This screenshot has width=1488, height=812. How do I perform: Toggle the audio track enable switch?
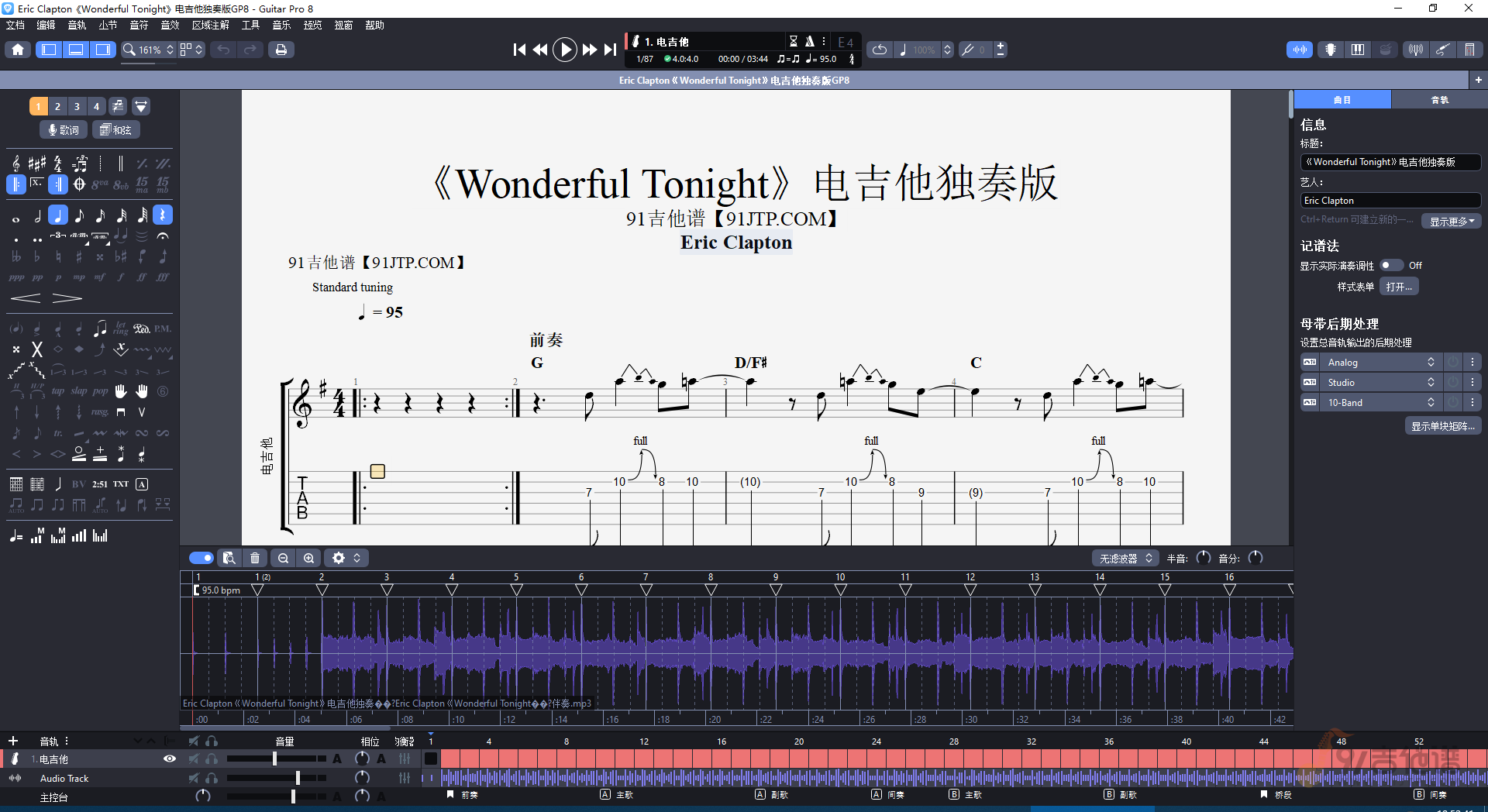[201, 558]
